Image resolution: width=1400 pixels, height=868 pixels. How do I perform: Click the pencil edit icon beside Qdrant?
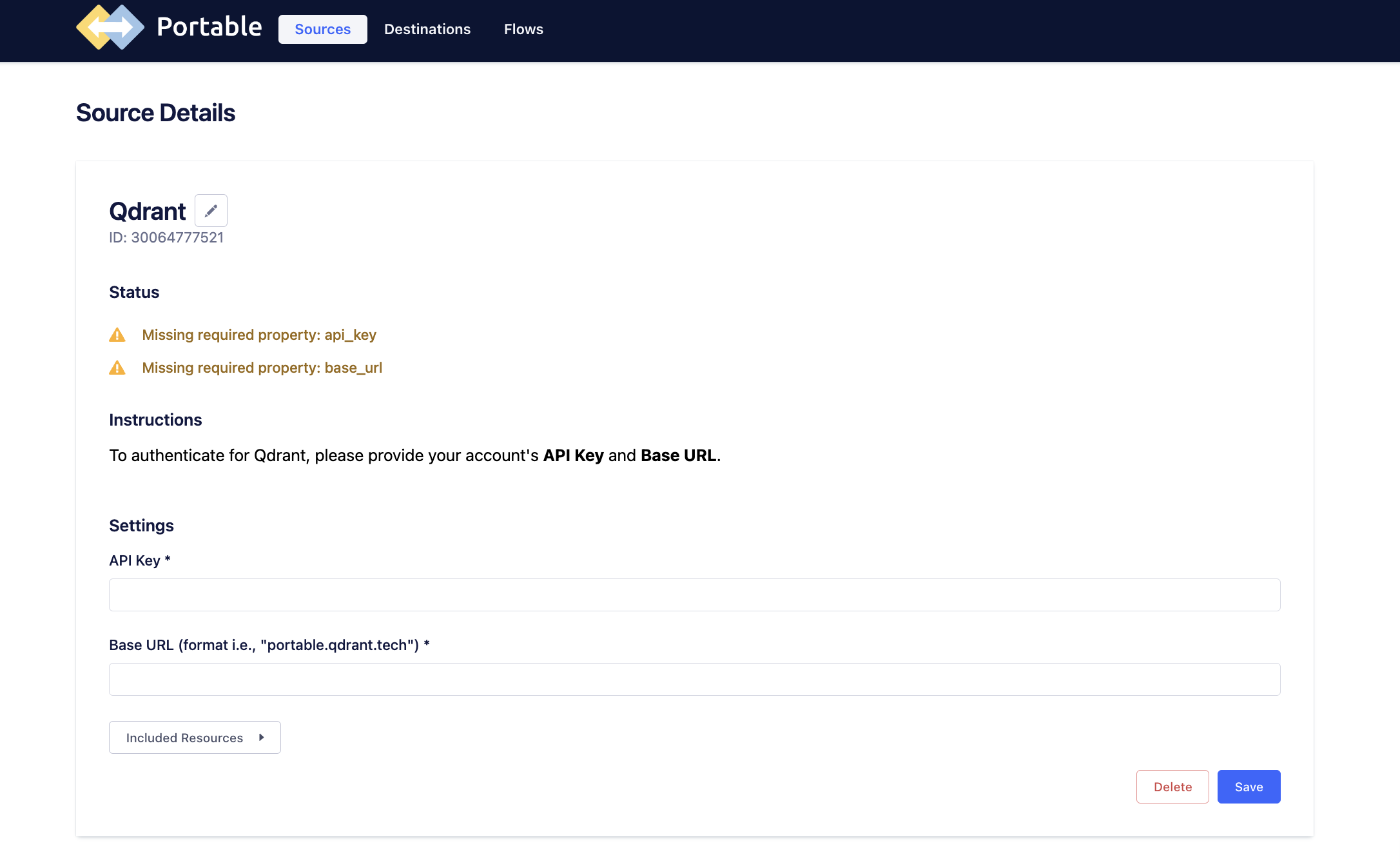pyautogui.click(x=211, y=211)
